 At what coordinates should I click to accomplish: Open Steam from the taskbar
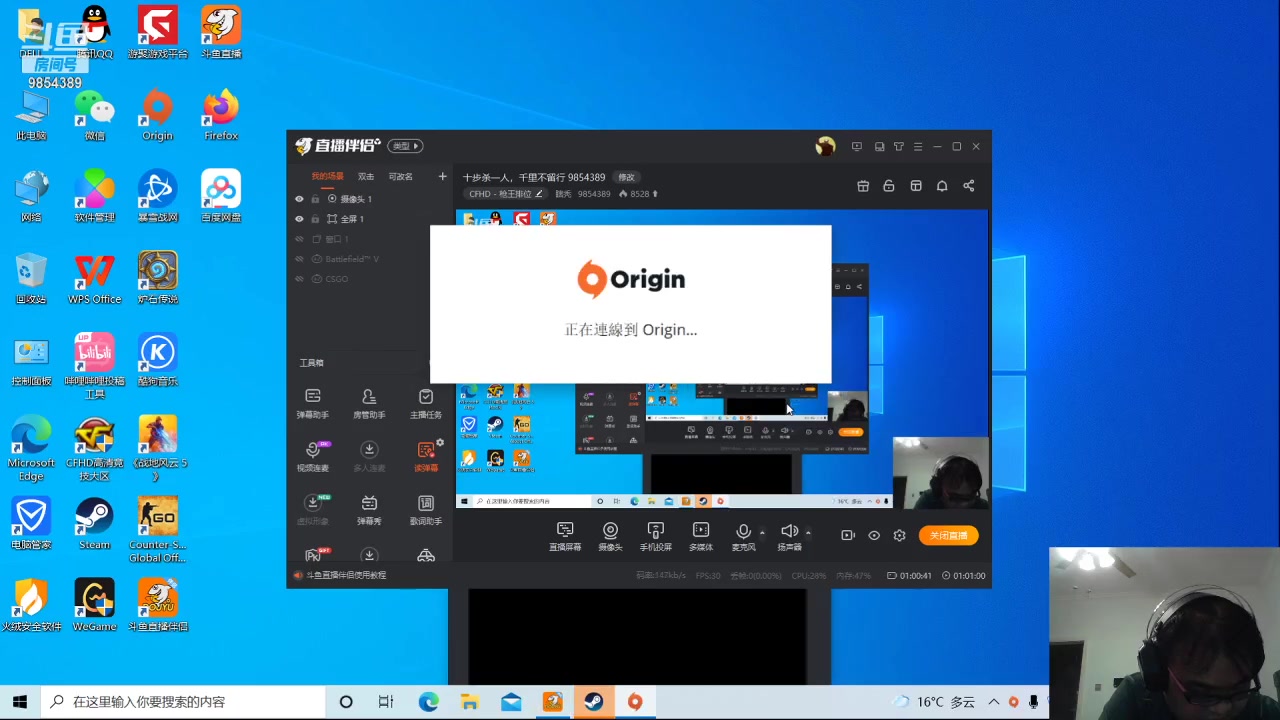[593, 702]
